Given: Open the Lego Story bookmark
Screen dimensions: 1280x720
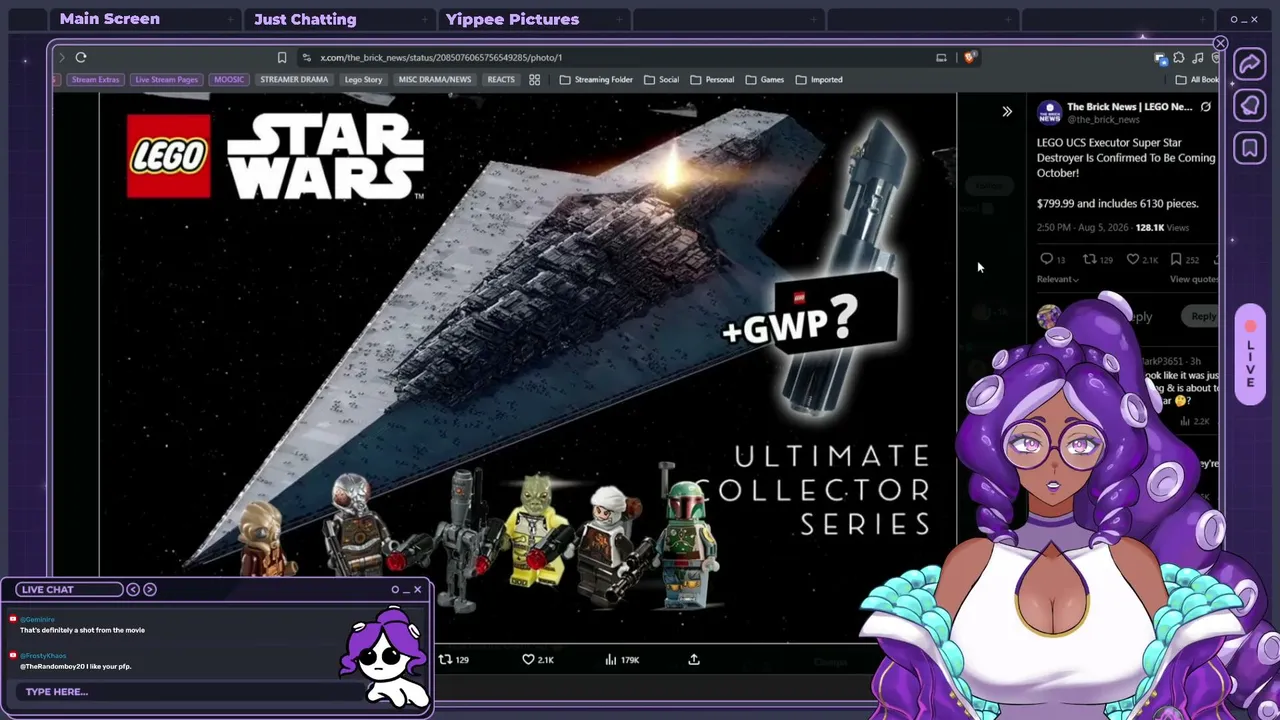Looking at the screenshot, I should 363,80.
